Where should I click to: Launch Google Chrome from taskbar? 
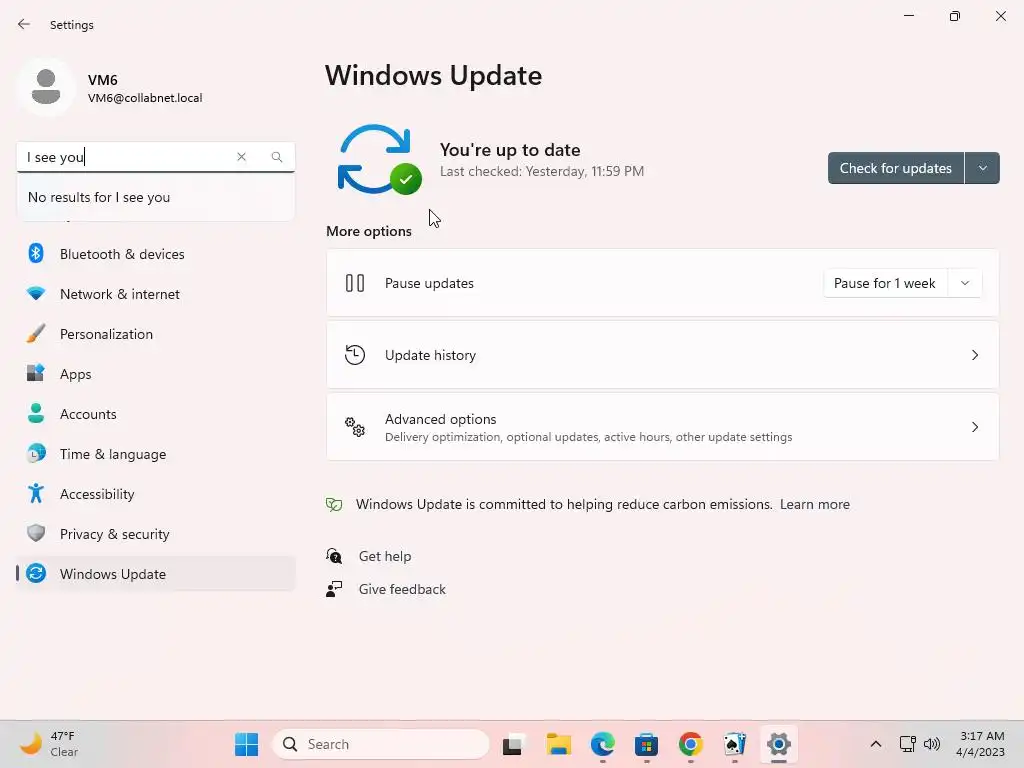point(690,744)
